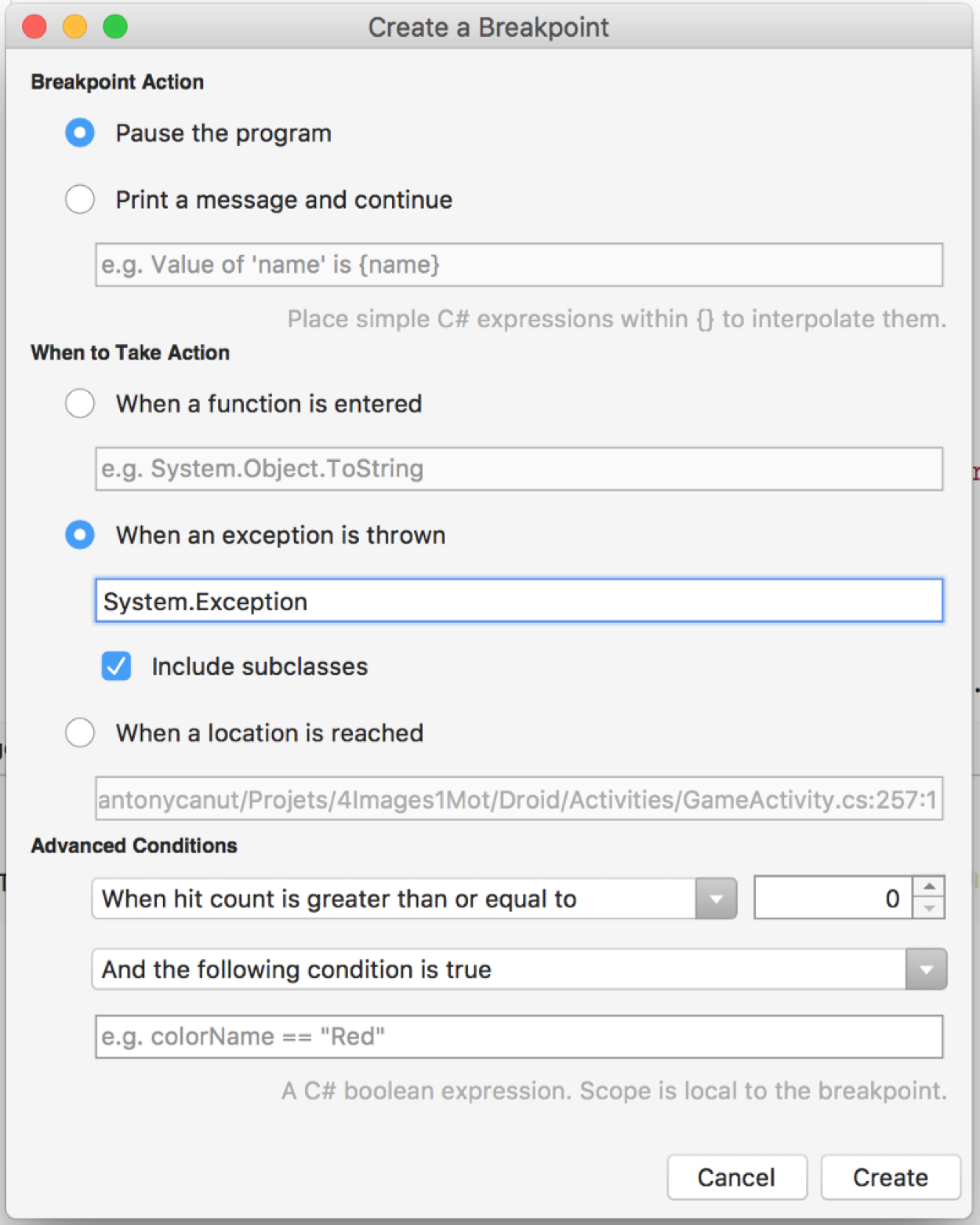Select When an exception is thrown option
The width and height of the screenshot is (980, 1225).
(80, 535)
